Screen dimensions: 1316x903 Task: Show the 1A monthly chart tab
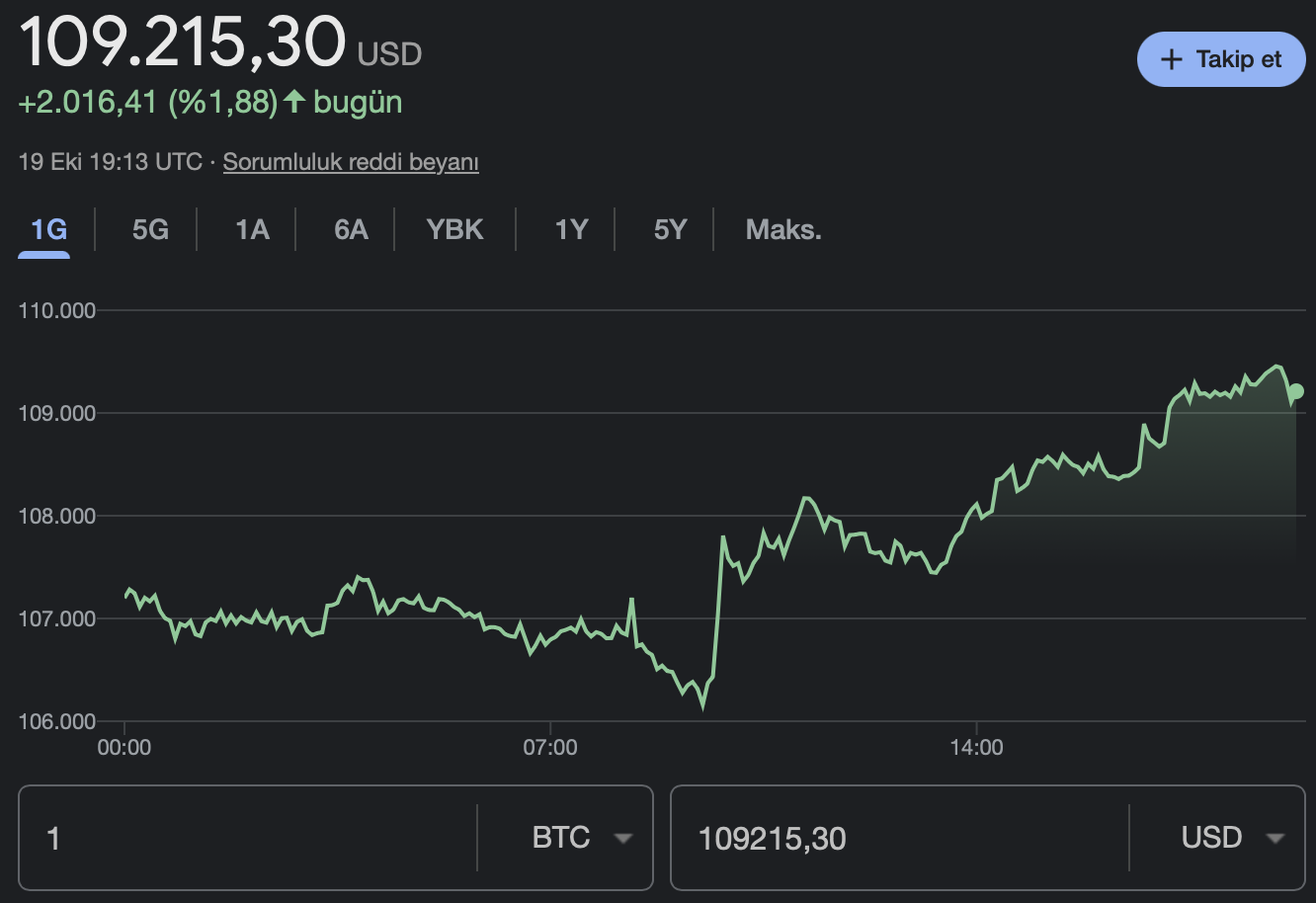click(x=252, y=230)
